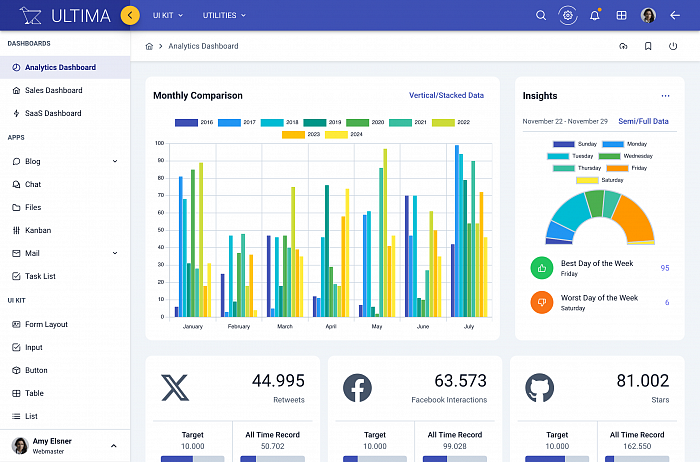Click the orange thumbs-down icon
The image size is (700, 462).
pyautogui.click(x=542, y=302)
